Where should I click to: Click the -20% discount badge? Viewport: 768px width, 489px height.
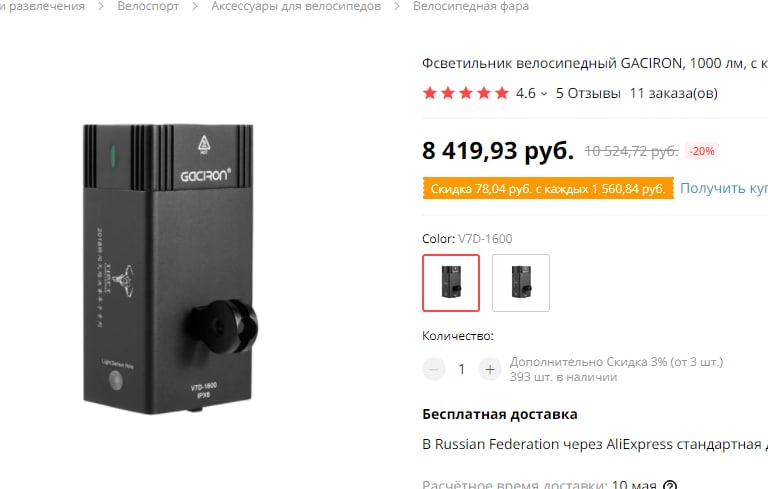[702, 151]
